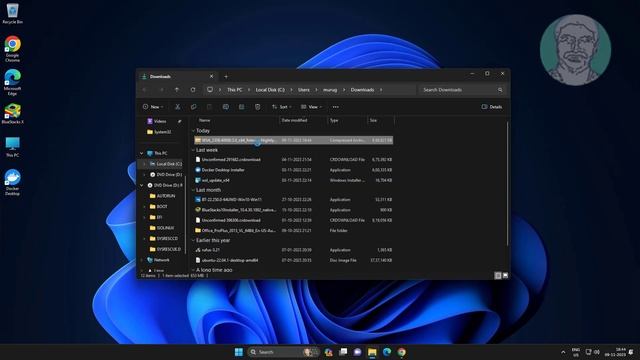The height and width of the screenshot is (360, 640).
Task: Open Microsoft Edge from the taskbar
Action: pos(387,352)
